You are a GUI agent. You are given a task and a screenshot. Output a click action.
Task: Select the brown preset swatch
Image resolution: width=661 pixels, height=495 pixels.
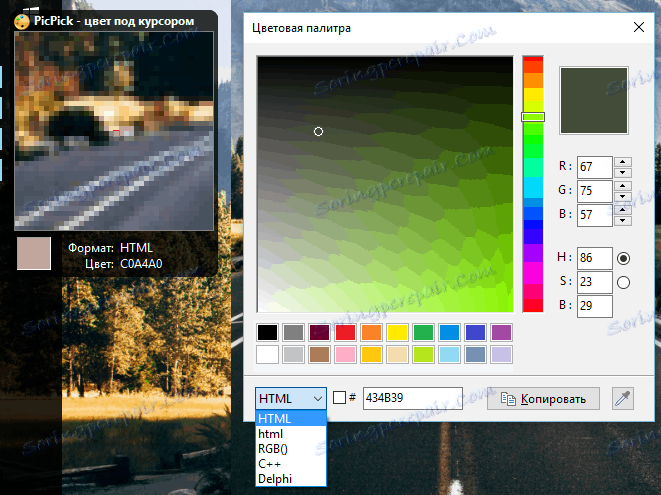point(320,355)
